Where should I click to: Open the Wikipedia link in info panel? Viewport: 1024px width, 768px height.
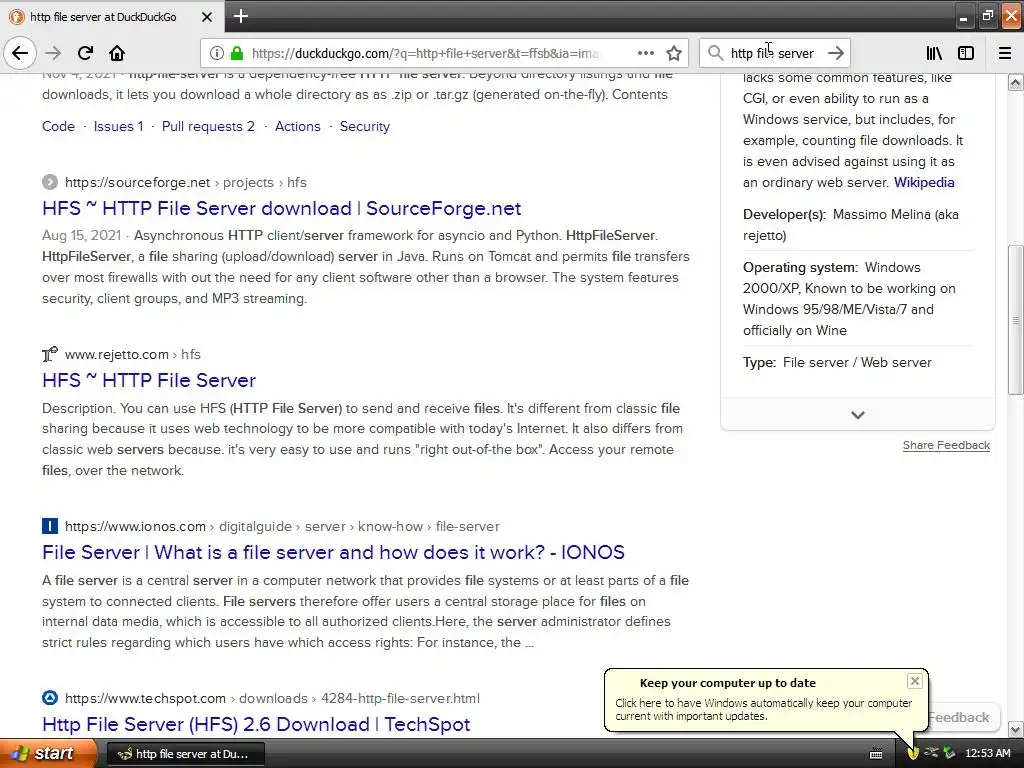[923, 182]
